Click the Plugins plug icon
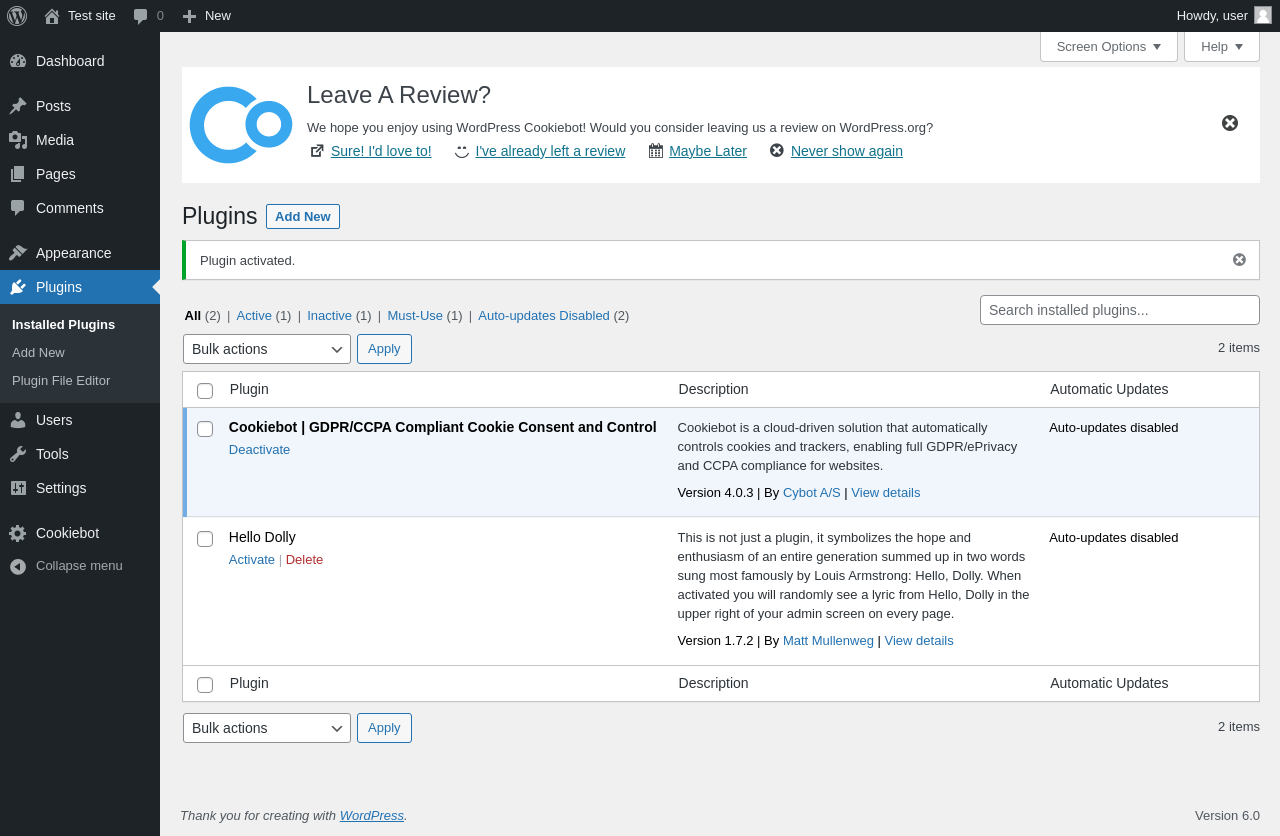1280x836 pixels. [x=18, y=287]
